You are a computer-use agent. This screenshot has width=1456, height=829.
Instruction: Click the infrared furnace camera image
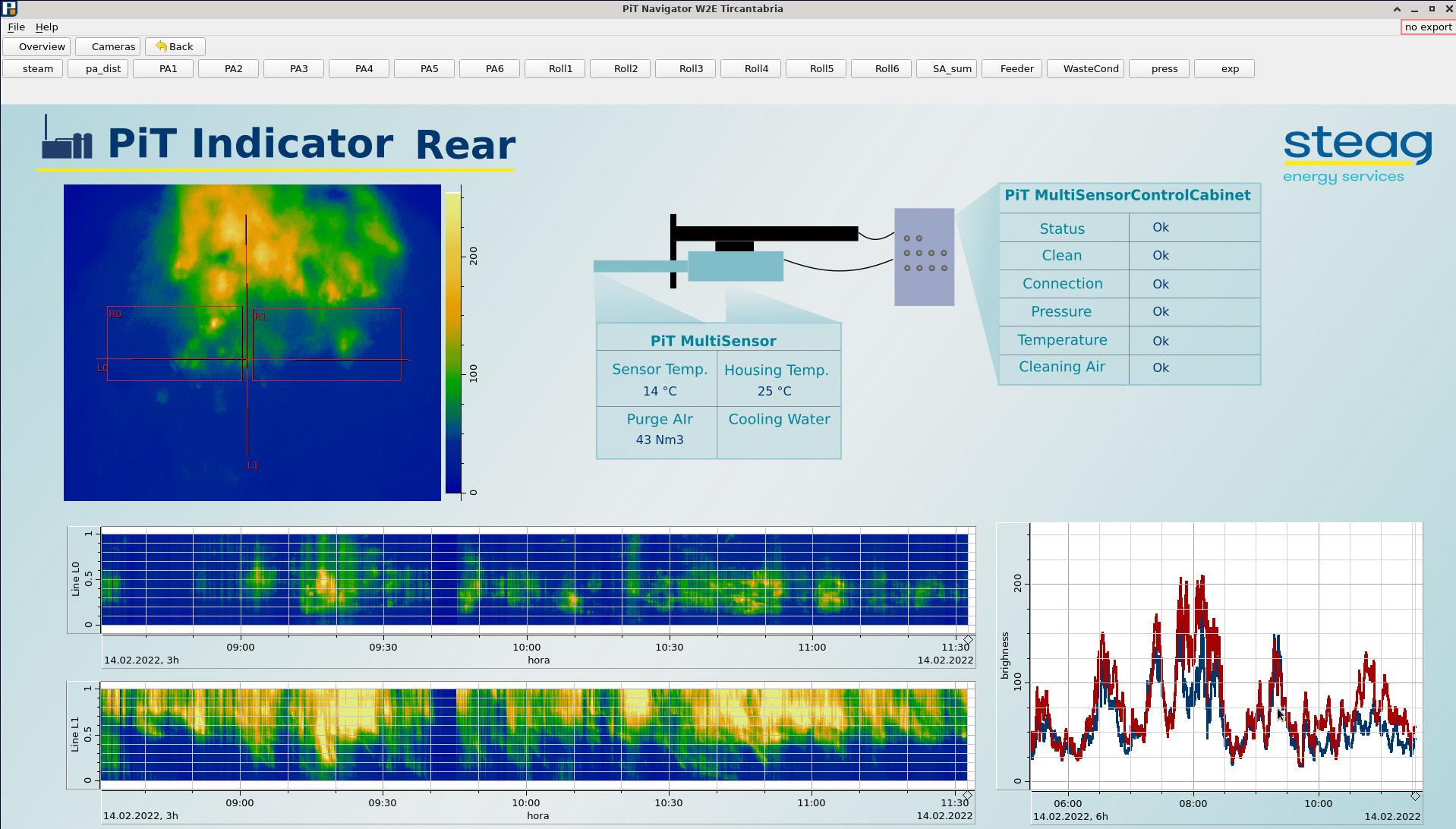coord(252,342)
